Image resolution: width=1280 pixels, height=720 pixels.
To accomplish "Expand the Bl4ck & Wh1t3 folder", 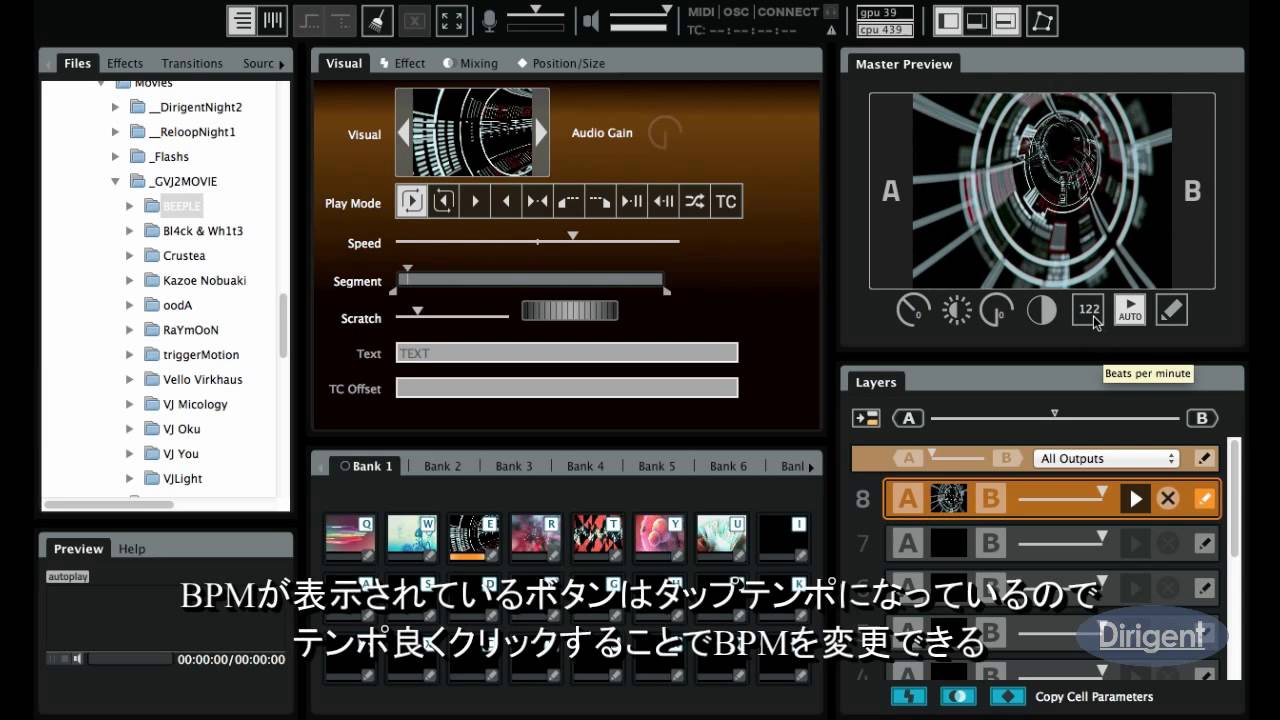I will pos(129,231).
